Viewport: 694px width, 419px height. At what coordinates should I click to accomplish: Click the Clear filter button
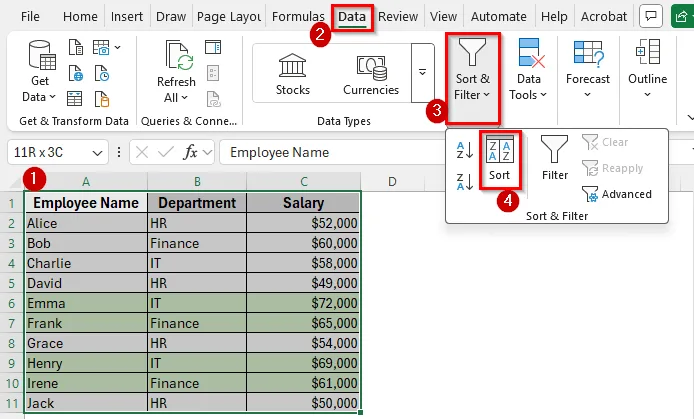click(x=605, y=142)
